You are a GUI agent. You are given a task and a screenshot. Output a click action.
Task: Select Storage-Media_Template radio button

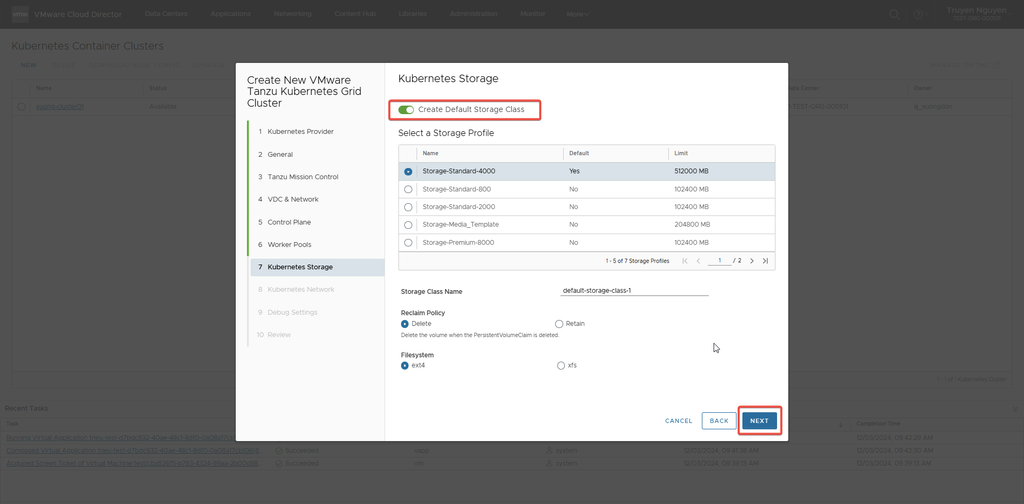point(408,225)
